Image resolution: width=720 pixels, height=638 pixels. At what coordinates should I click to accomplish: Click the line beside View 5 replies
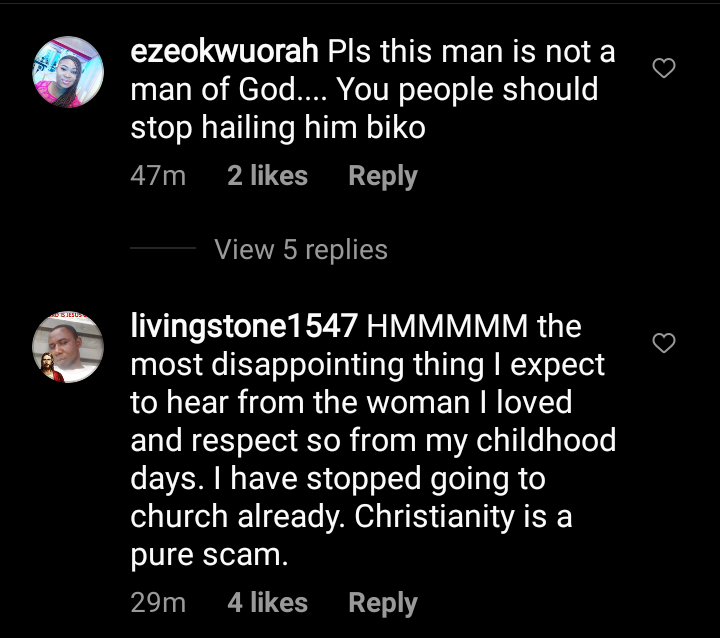click(x=163, y=248)
